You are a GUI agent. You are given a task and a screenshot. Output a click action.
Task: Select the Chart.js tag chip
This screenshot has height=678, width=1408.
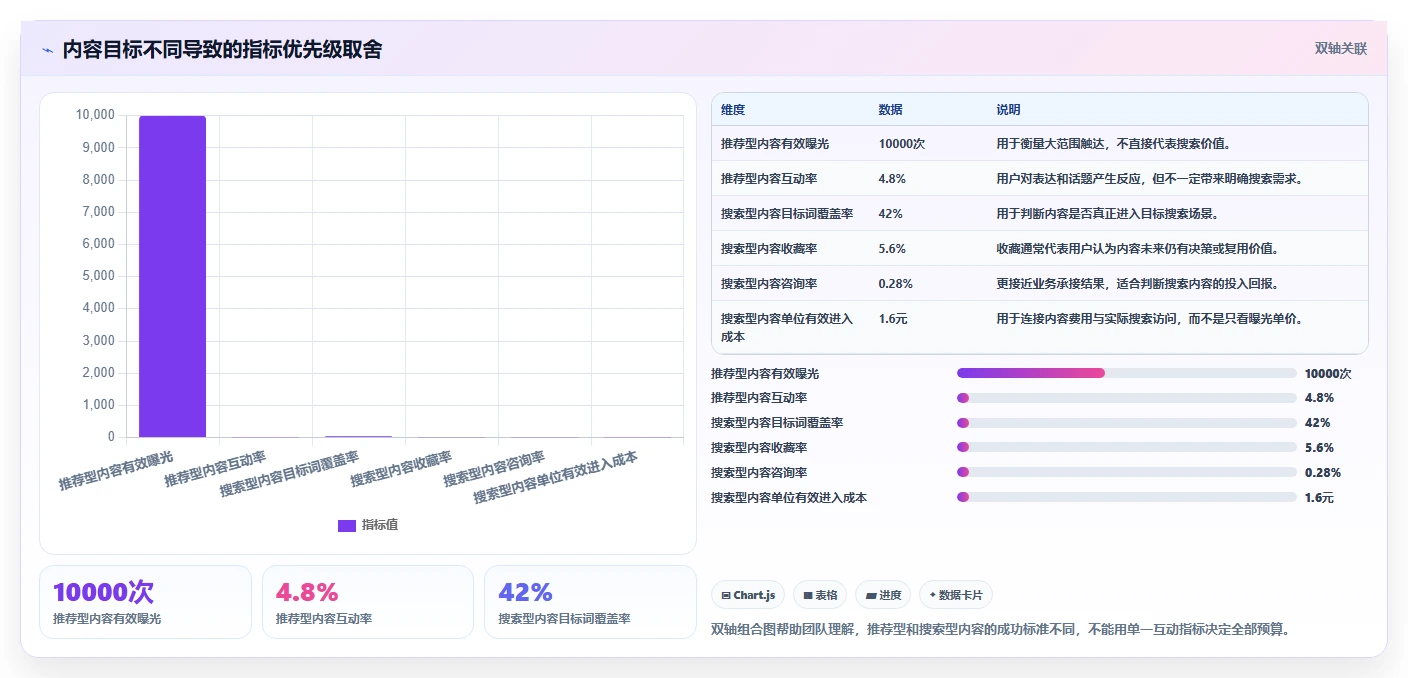[x=748, y=595]
